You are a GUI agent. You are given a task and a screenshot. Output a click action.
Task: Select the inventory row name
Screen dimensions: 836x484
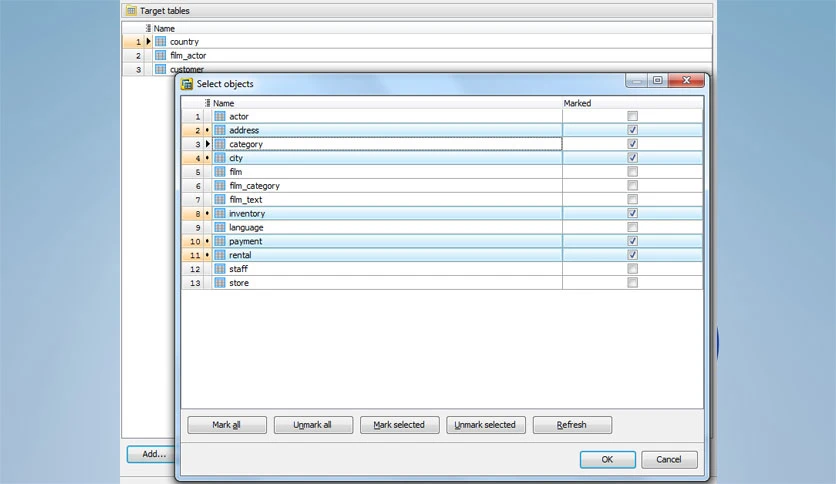coord(247,213)
